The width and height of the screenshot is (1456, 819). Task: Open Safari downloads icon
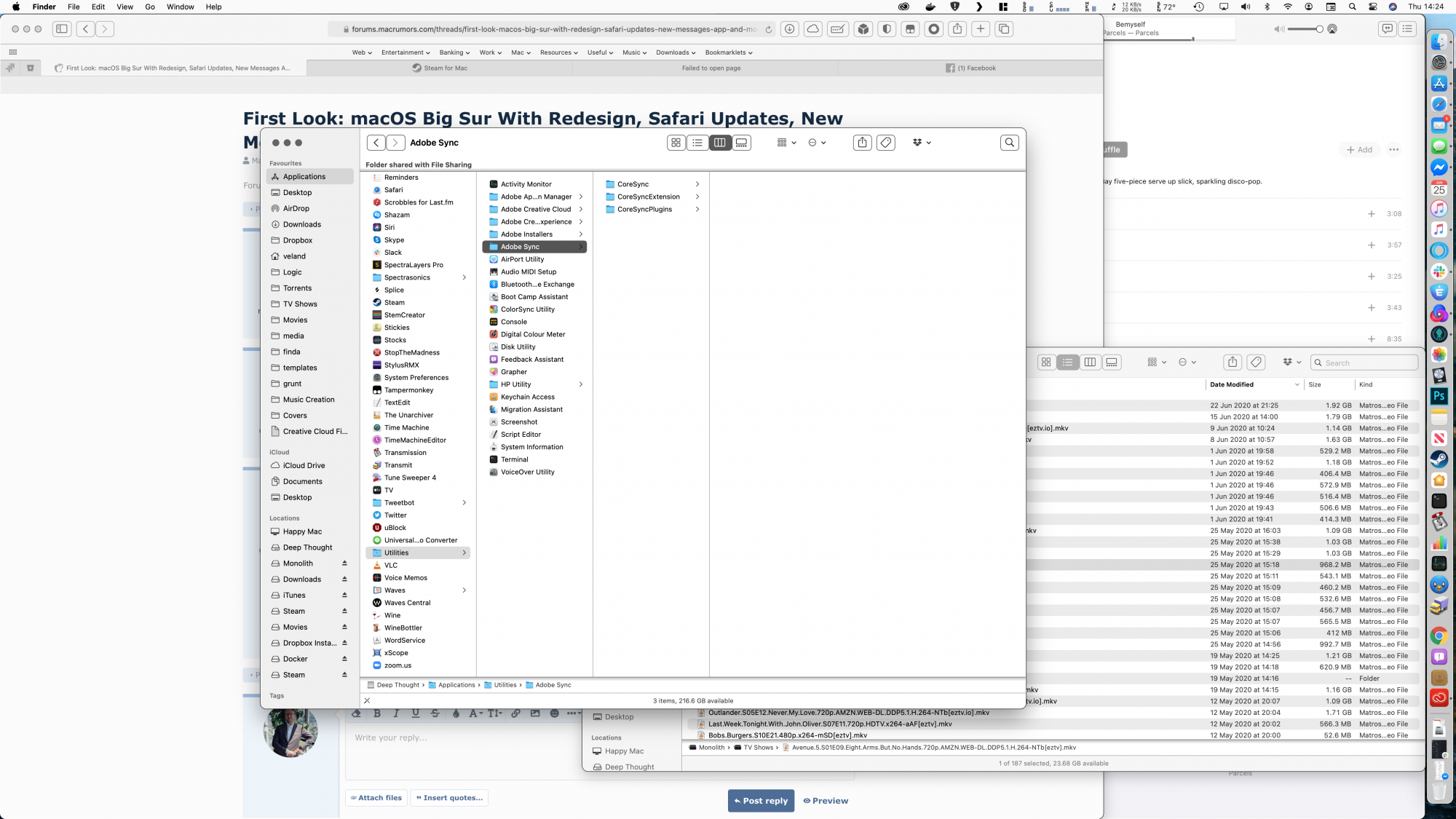[789, 29]
